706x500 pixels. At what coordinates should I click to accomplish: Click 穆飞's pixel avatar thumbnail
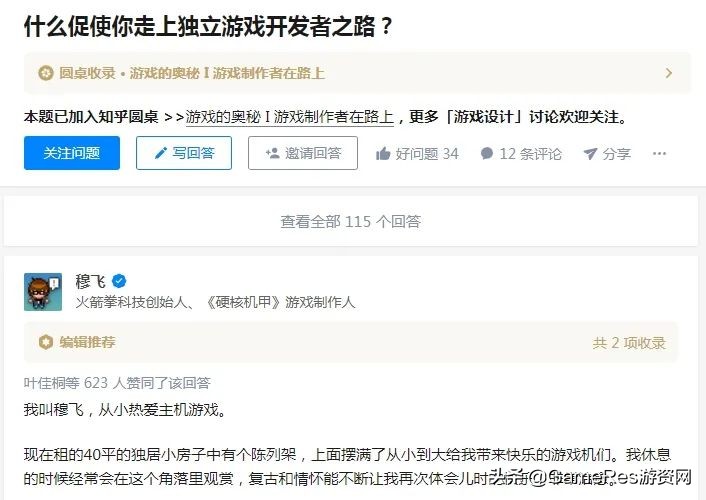click(x=43, y=291)
